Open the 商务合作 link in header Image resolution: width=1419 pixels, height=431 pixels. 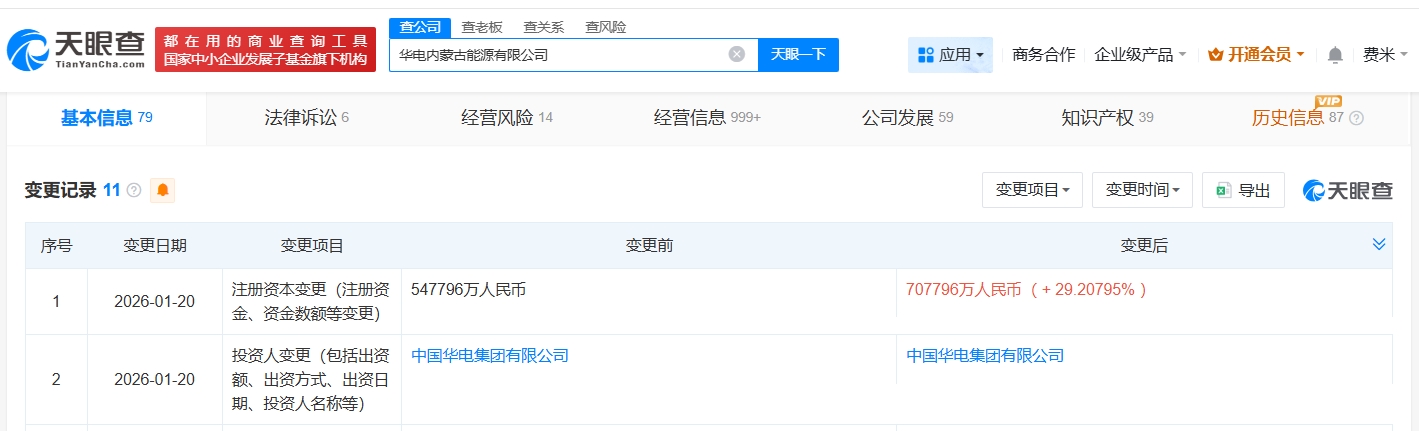pyautogui.click(x=1043, y=55)
